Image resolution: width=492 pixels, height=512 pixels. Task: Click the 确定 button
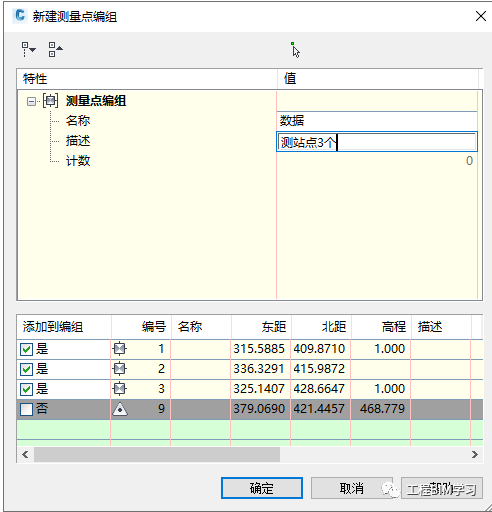pos(262,488)
